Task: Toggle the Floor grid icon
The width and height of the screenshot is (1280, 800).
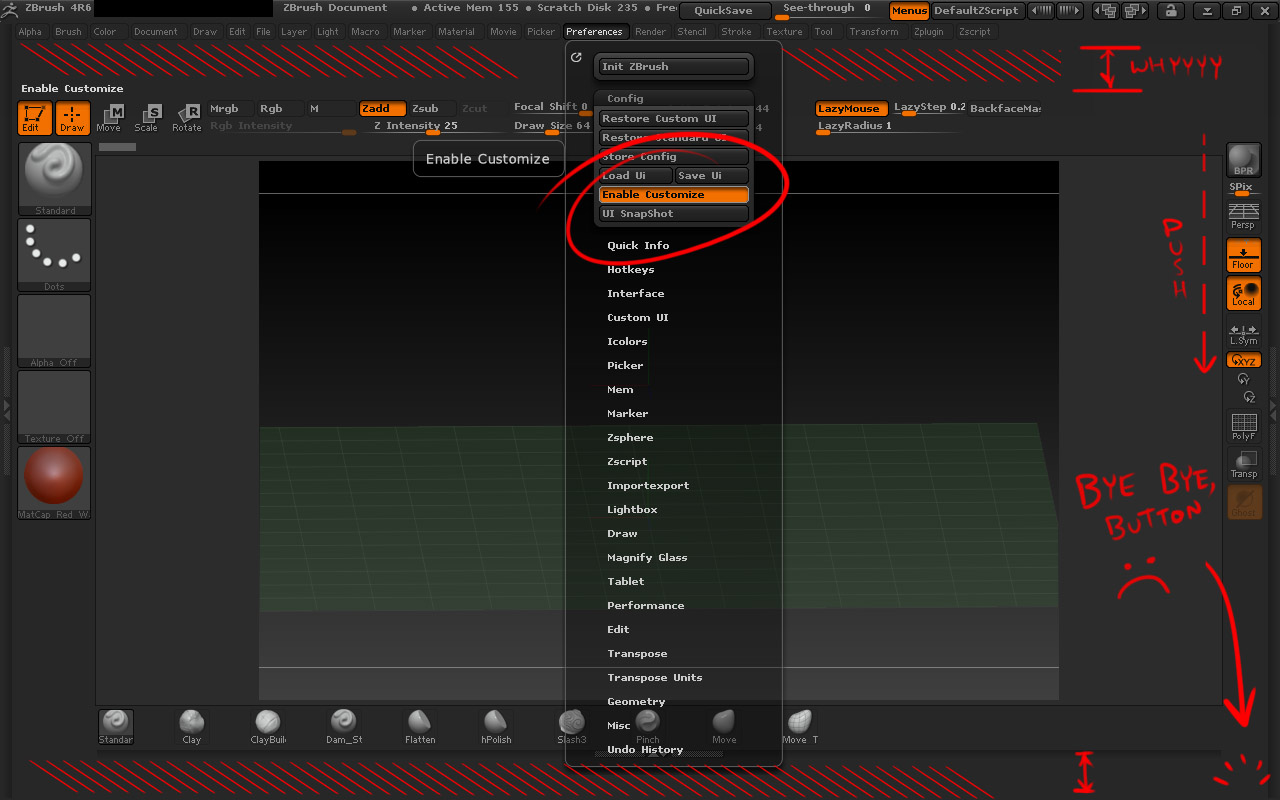Action: coord(1244,256)
